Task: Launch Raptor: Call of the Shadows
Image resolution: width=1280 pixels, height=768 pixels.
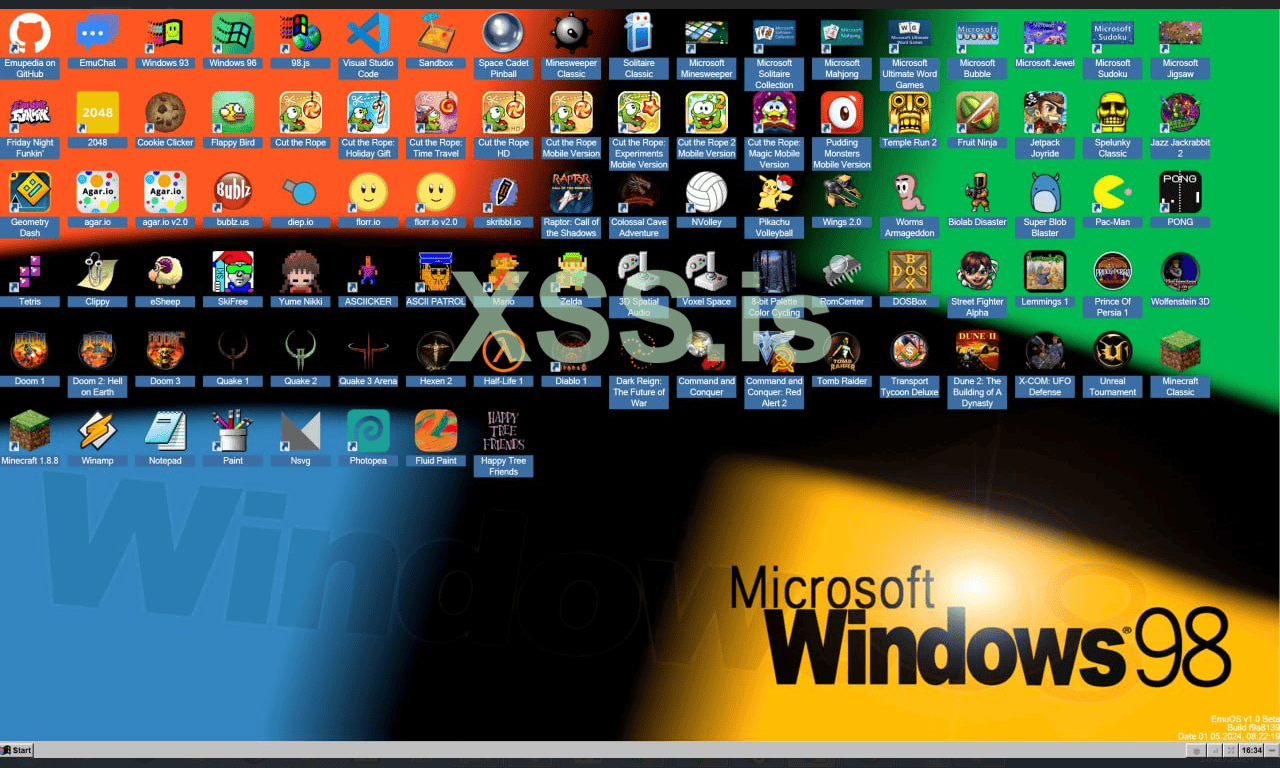Action: coord(571,192)
